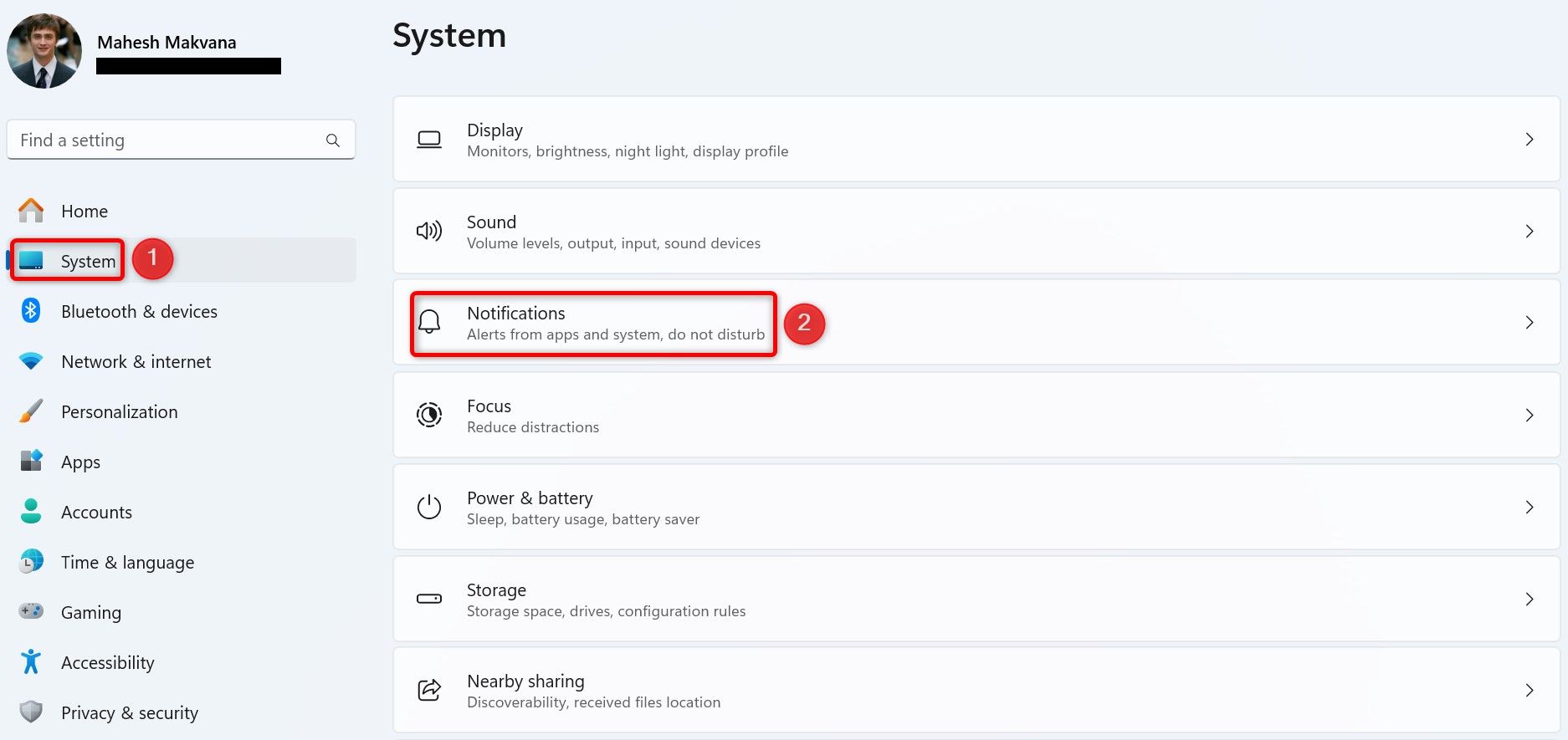Click the Focus target icon

click(x=429, y=415)
